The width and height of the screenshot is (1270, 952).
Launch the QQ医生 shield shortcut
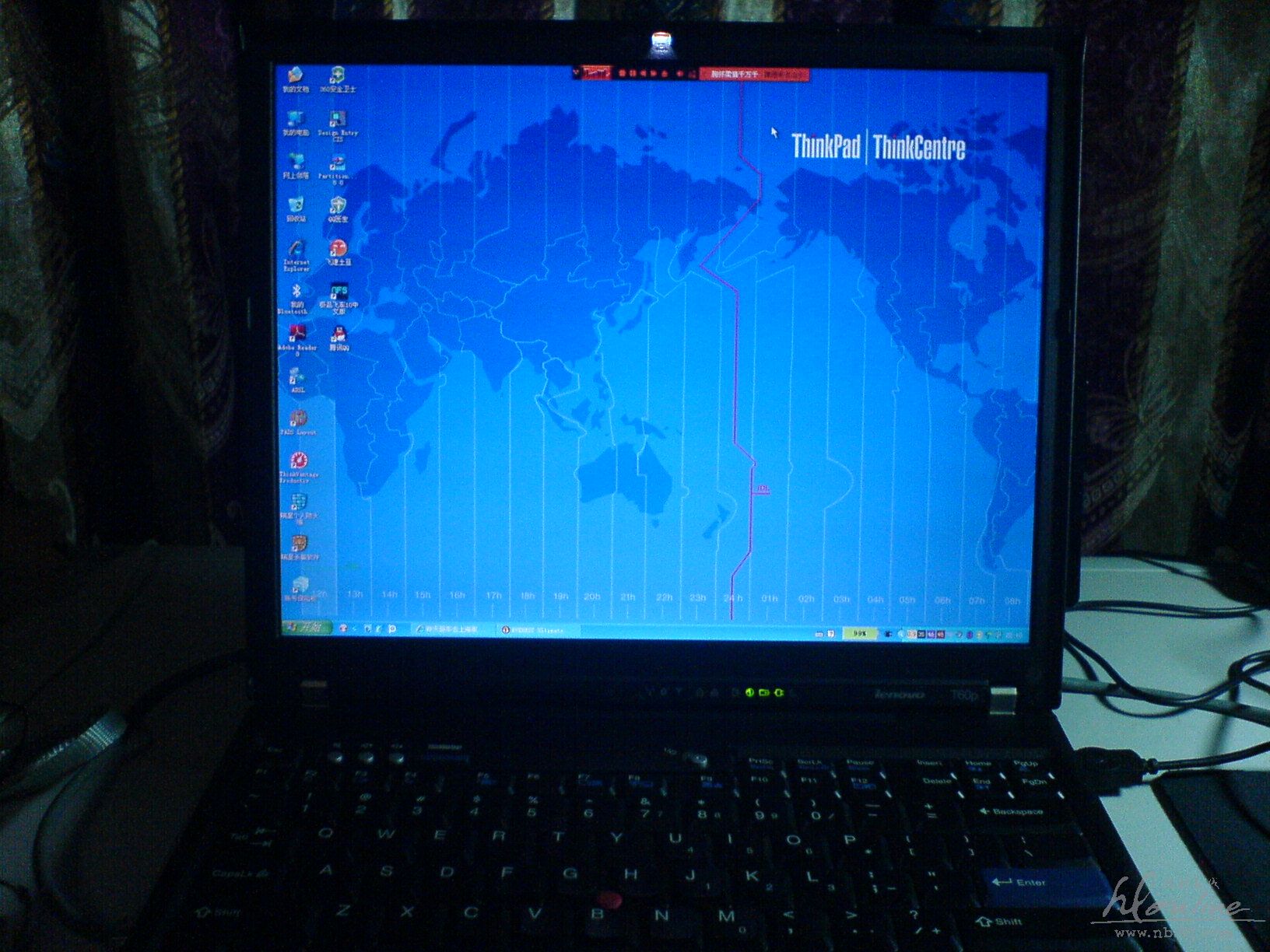[x=338, y=209]
